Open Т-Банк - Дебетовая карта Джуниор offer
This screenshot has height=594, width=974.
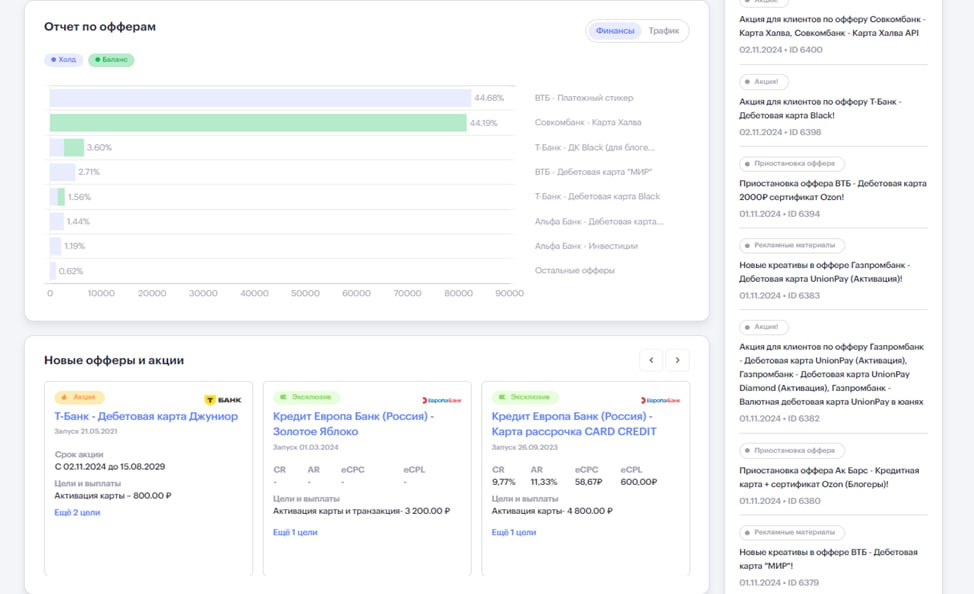tap(146, 416)
